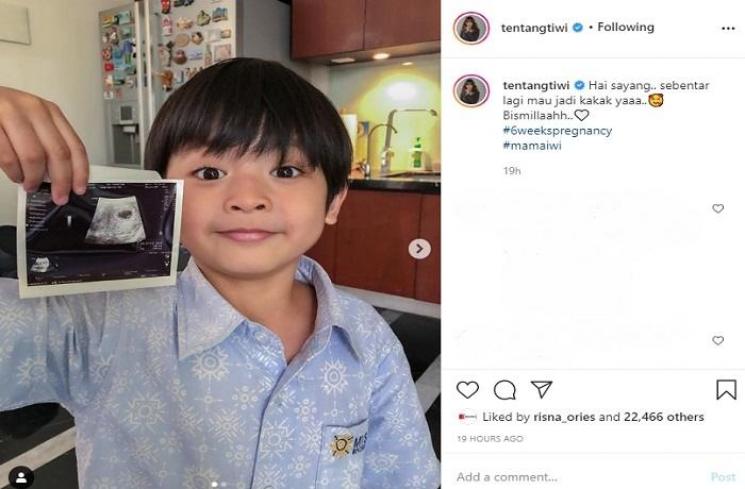Submit comment with Post button
The height and width of the screenshot is (489, 745).
[x=723, y=477]
